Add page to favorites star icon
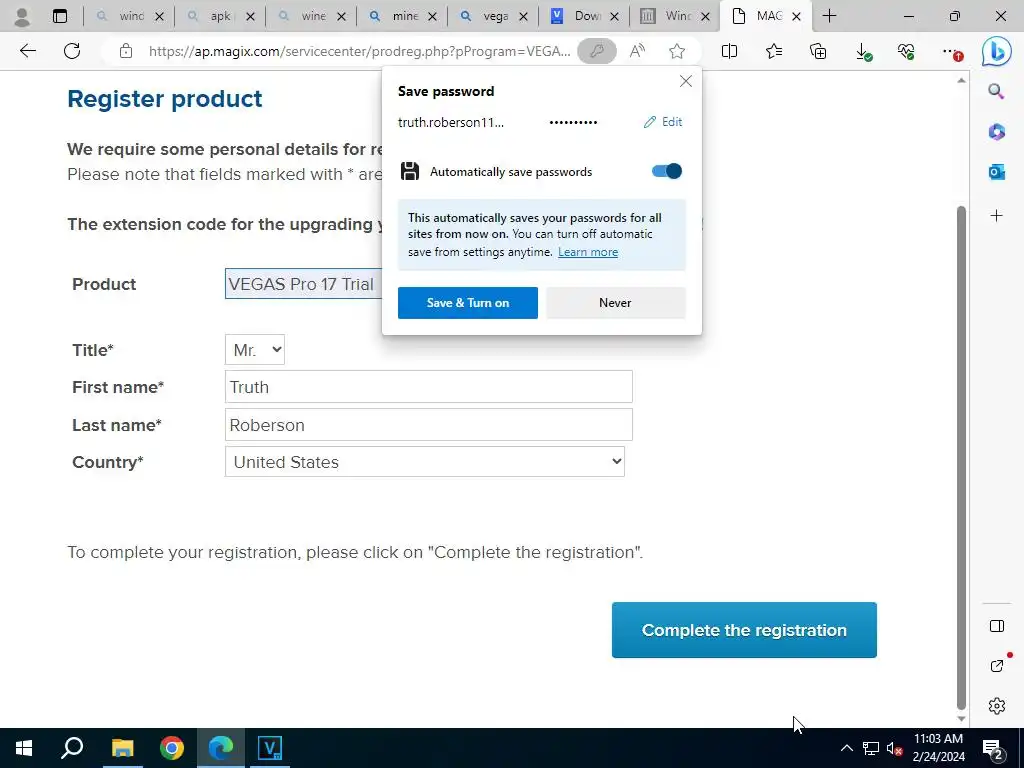 click(x=677, y=51)
